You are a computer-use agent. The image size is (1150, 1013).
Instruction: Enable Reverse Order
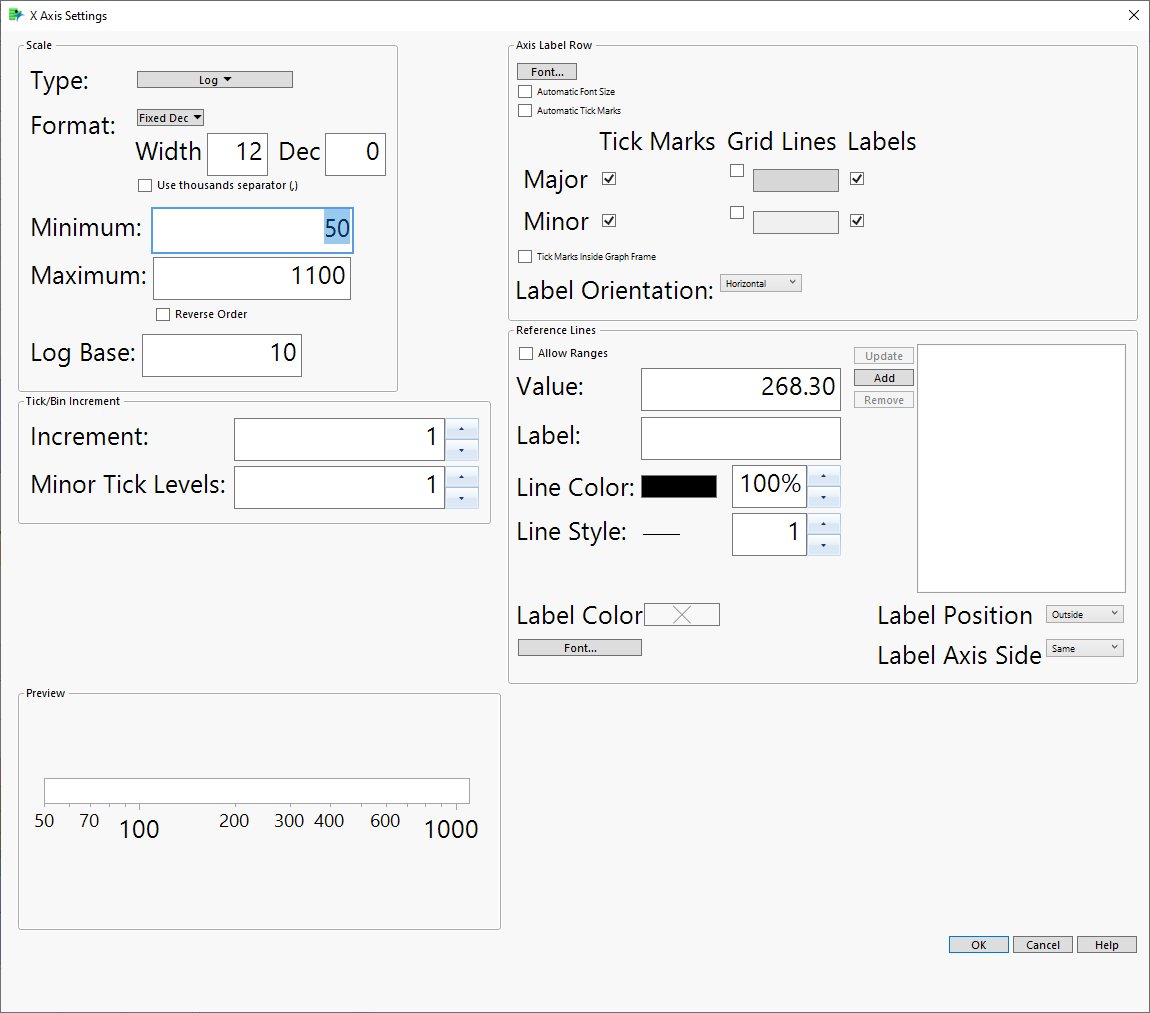pos(163,314)
